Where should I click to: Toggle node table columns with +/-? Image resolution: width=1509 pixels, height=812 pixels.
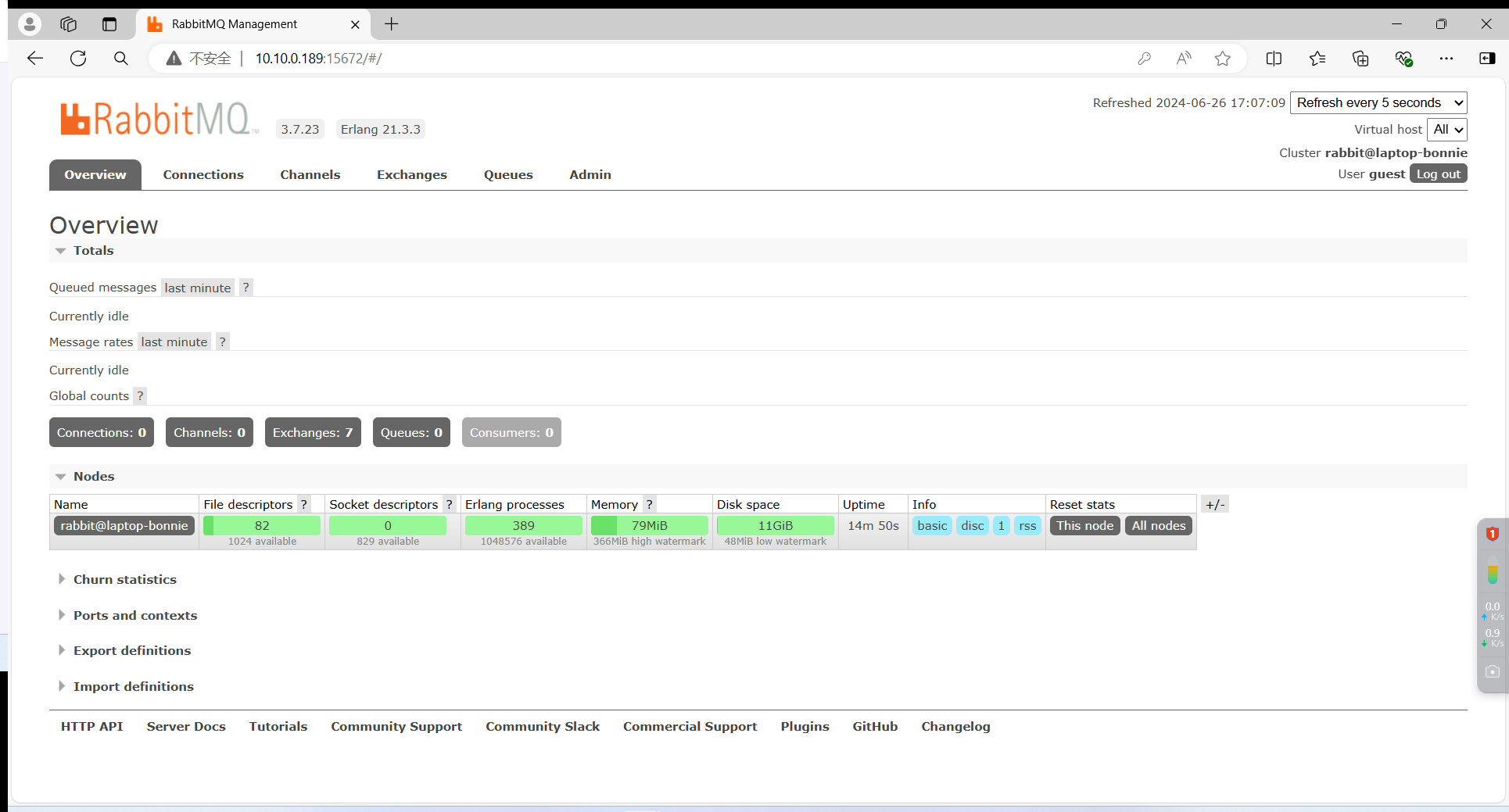pos(1215,504)
